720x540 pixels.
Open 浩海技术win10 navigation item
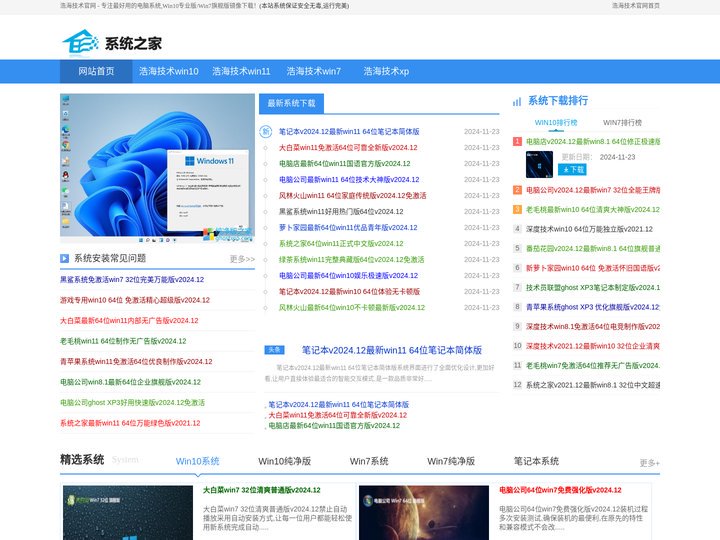tap(169, 71)
